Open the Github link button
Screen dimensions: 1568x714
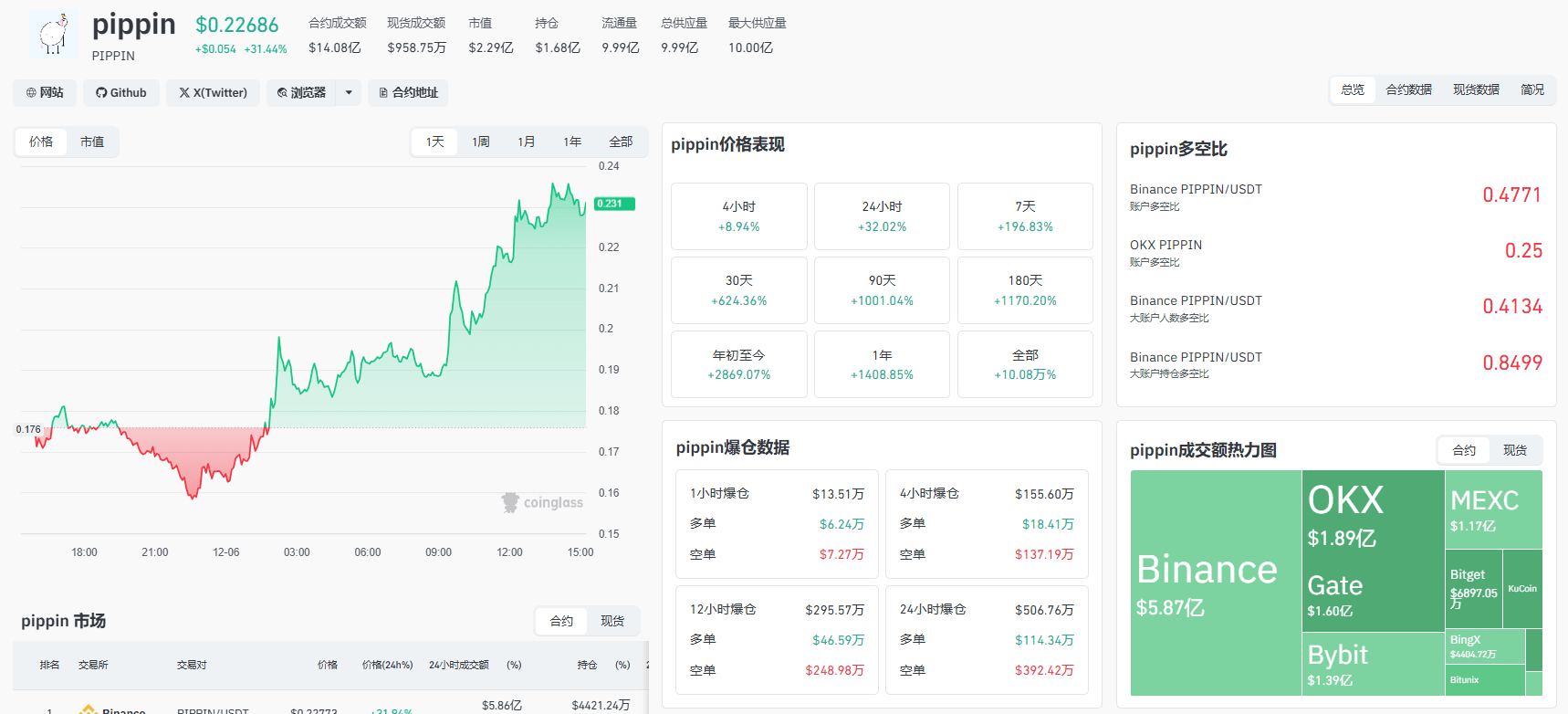[121, 92]
